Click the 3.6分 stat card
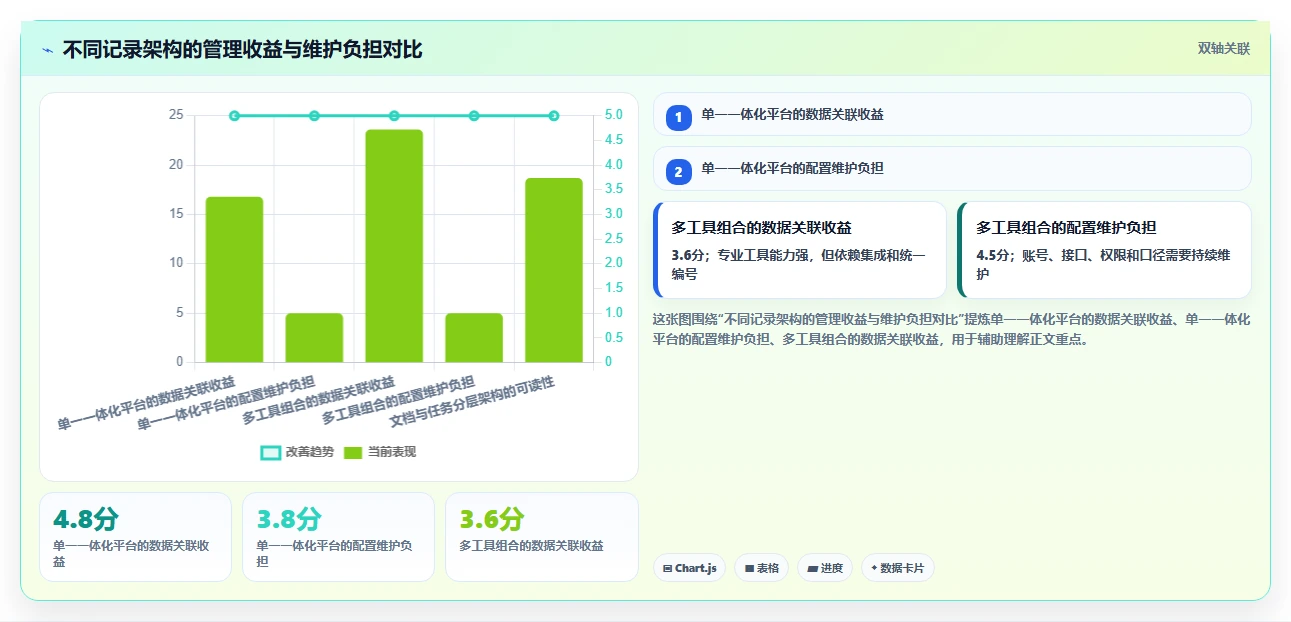The width and height of the screenshot is (1291, 622). [x=541, y=537]
